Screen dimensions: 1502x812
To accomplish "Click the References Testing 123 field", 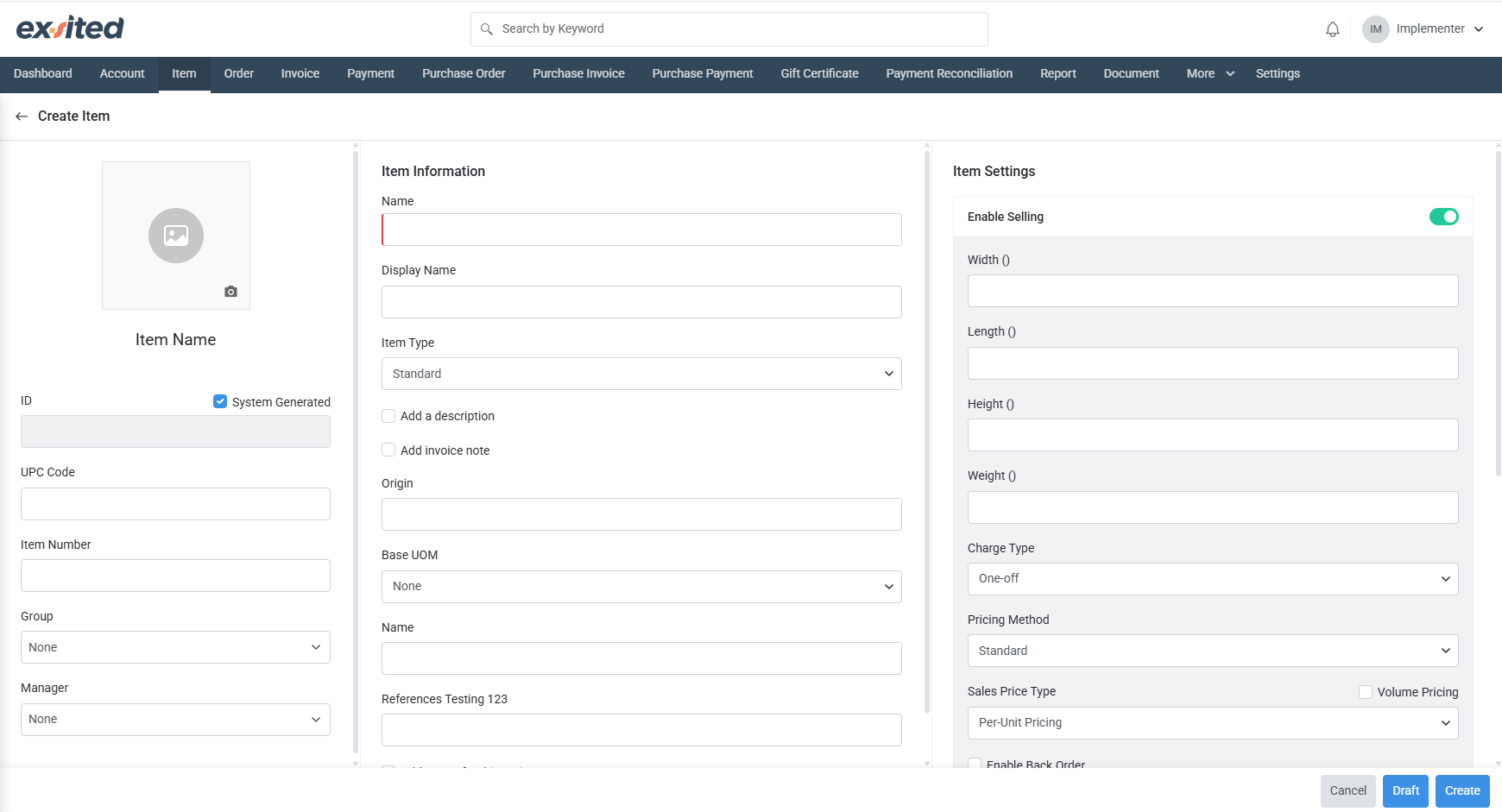I will coord(641,730).
